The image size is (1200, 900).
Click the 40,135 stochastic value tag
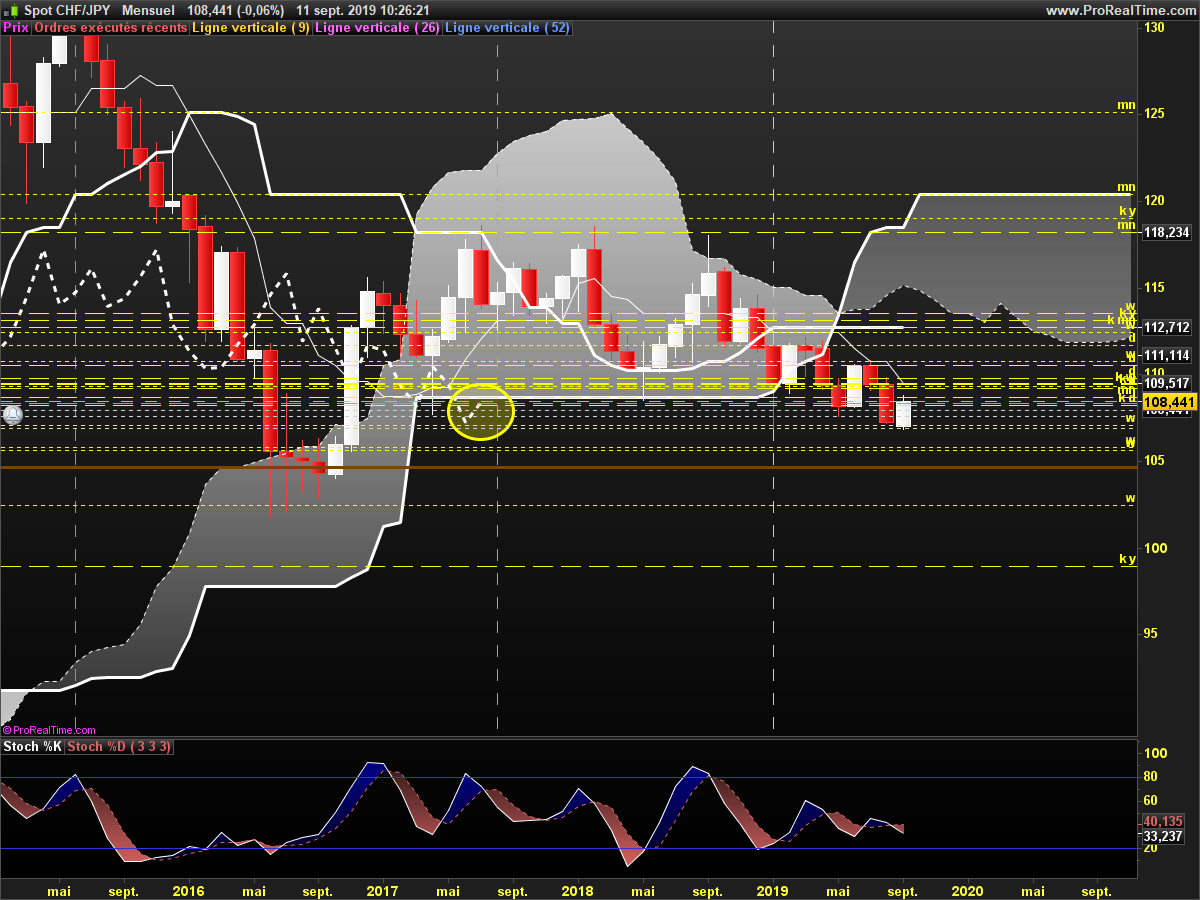(x=1162, y=822)
